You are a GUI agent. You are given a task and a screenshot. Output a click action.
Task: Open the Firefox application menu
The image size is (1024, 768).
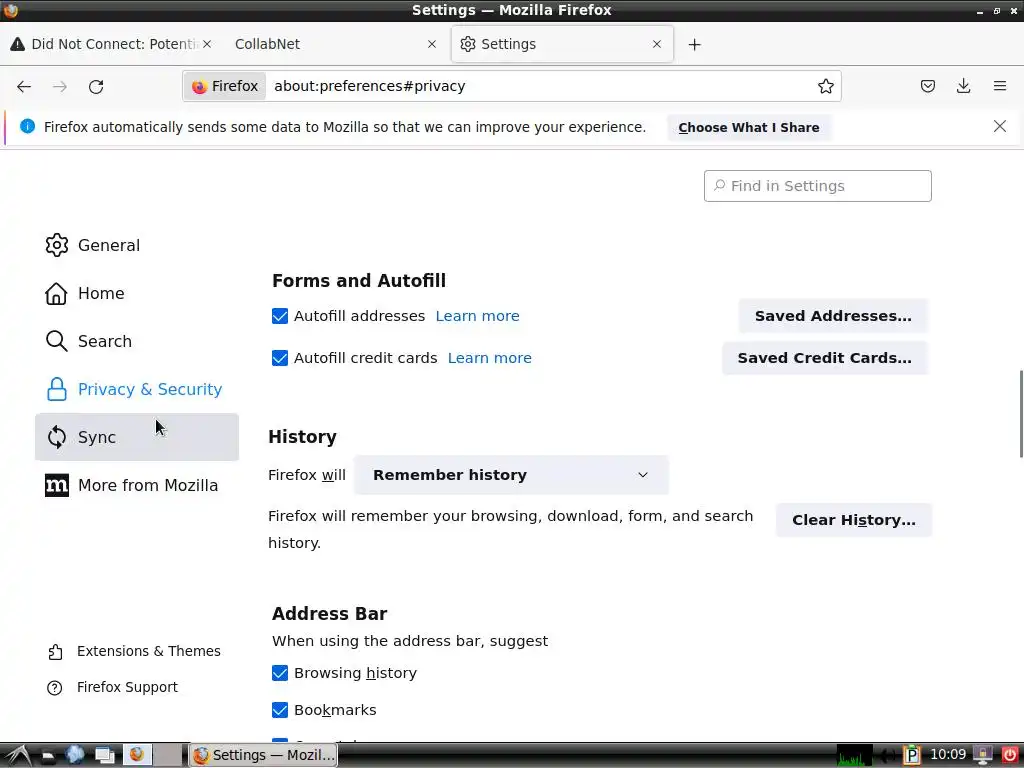tap(1000, 86)
